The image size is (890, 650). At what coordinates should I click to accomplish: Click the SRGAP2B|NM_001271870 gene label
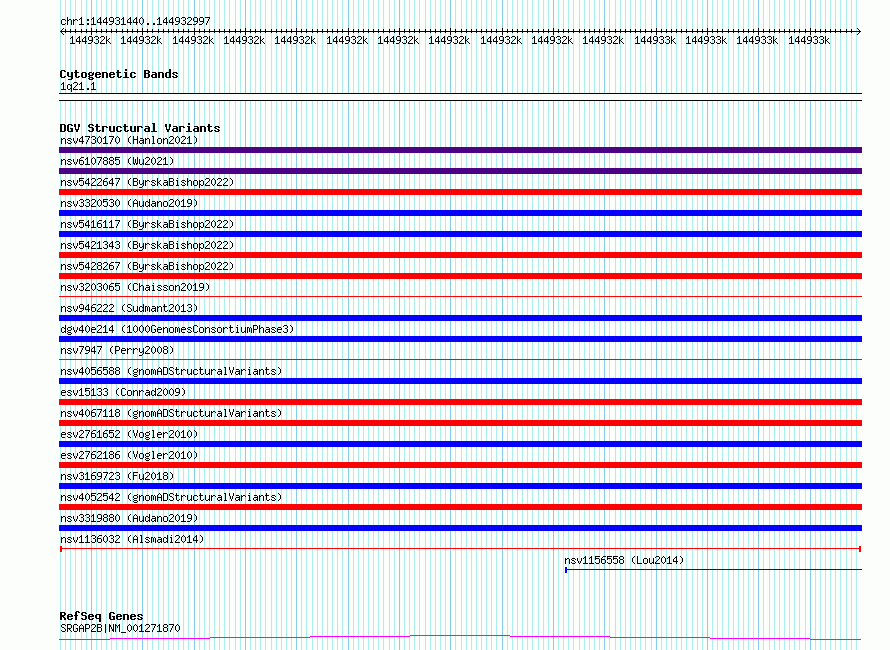point(120,628)
